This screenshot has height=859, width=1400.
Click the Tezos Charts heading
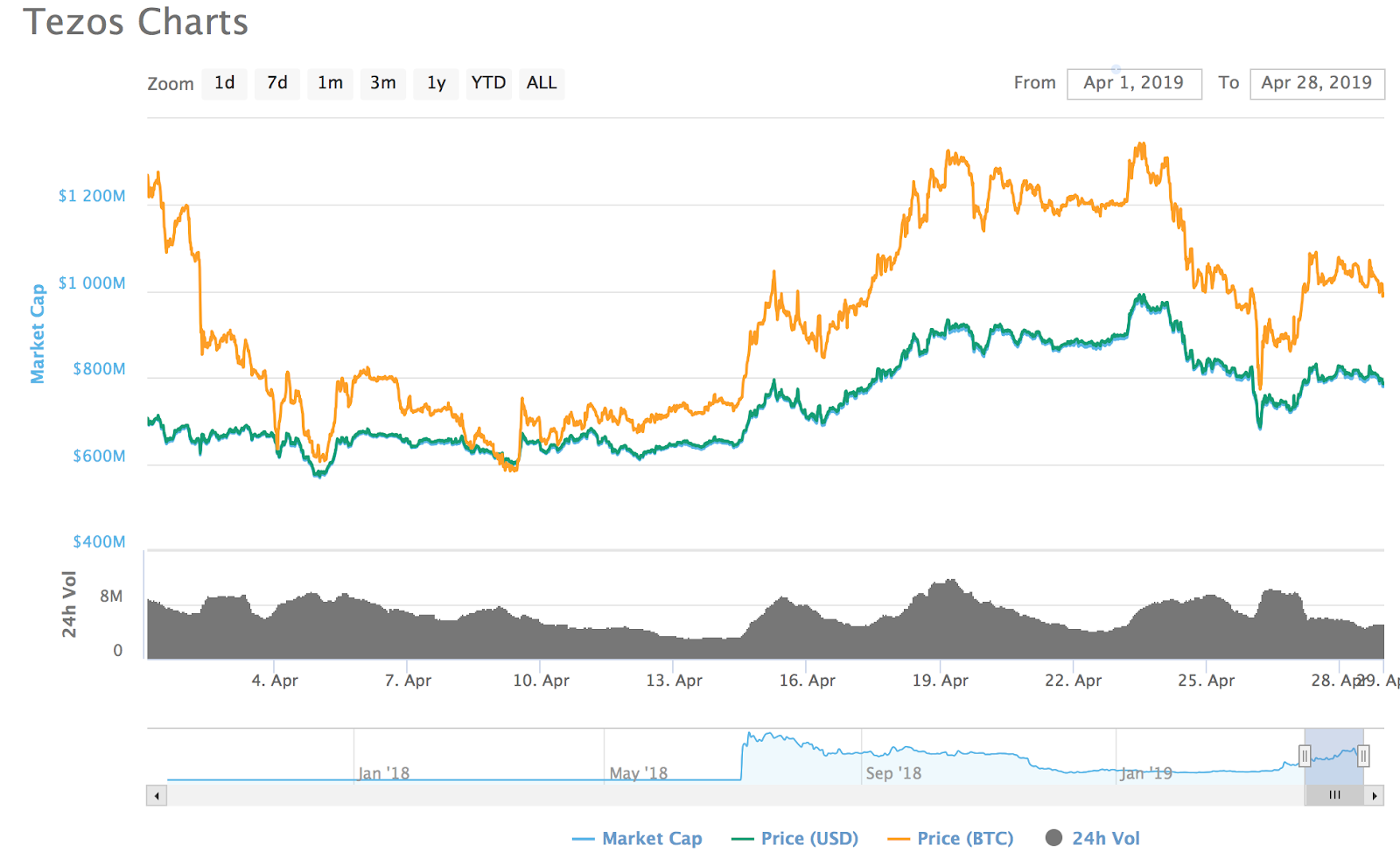[136, 22]
